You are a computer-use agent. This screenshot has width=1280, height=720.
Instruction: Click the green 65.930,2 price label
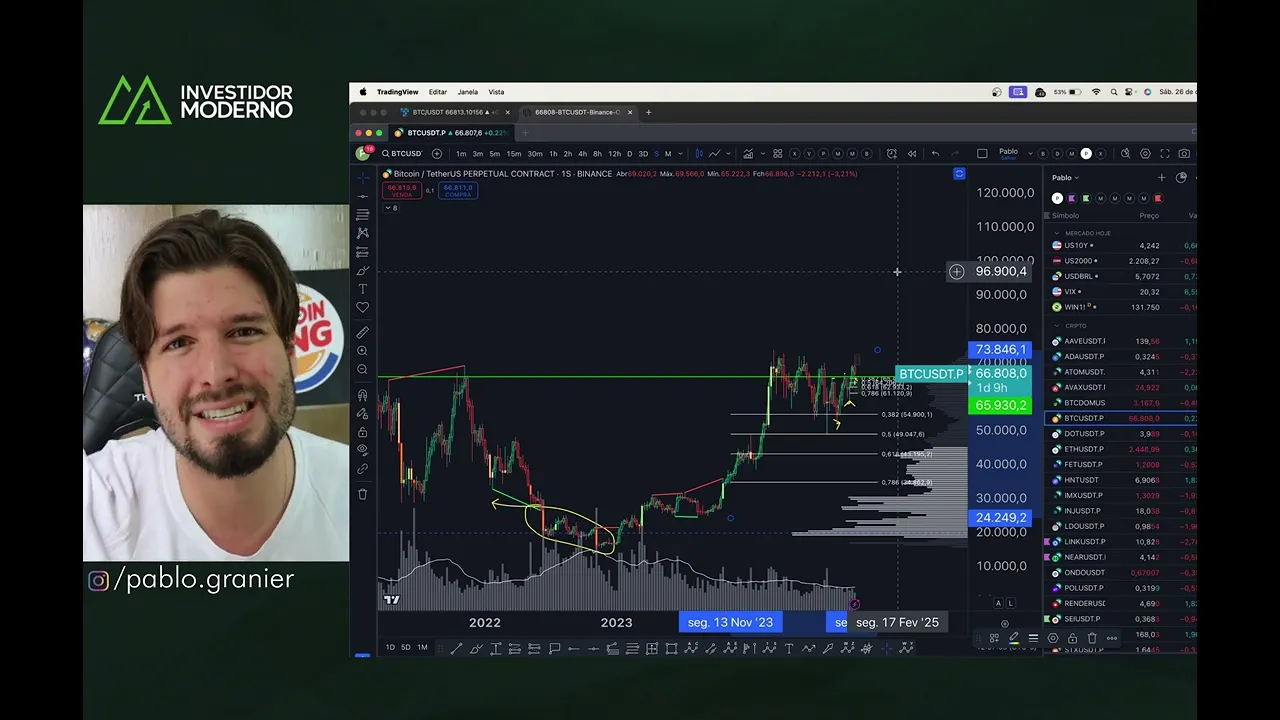pyautogui.click(x=1000, y=406)
